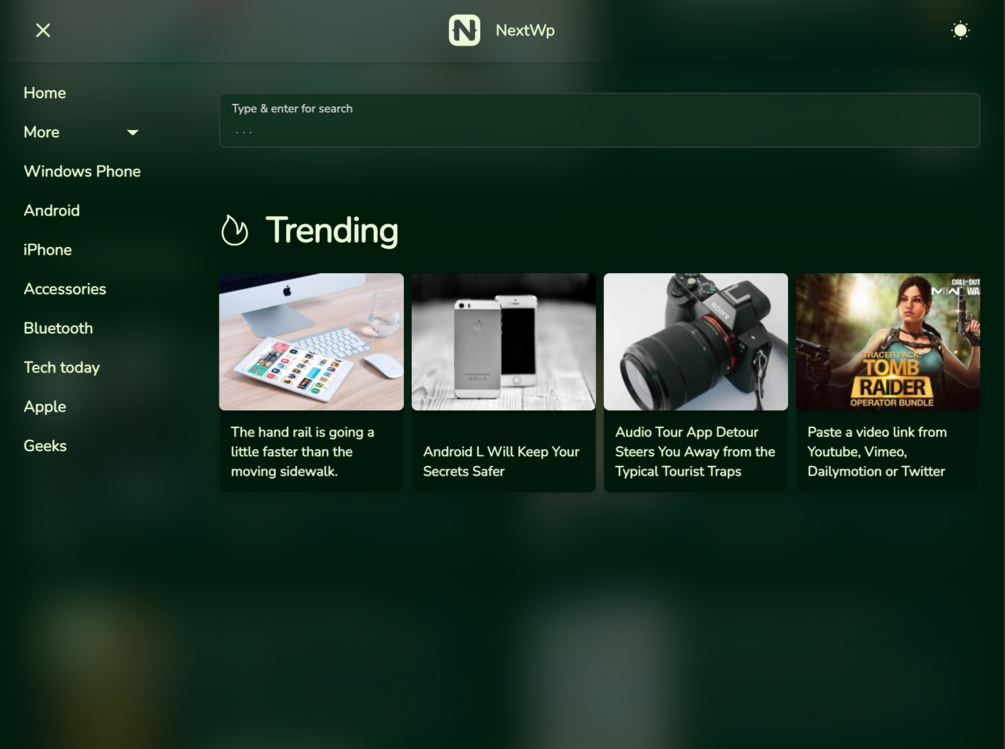Click the NextWp logo icon

pyautogui.click(x=465, y=30)
